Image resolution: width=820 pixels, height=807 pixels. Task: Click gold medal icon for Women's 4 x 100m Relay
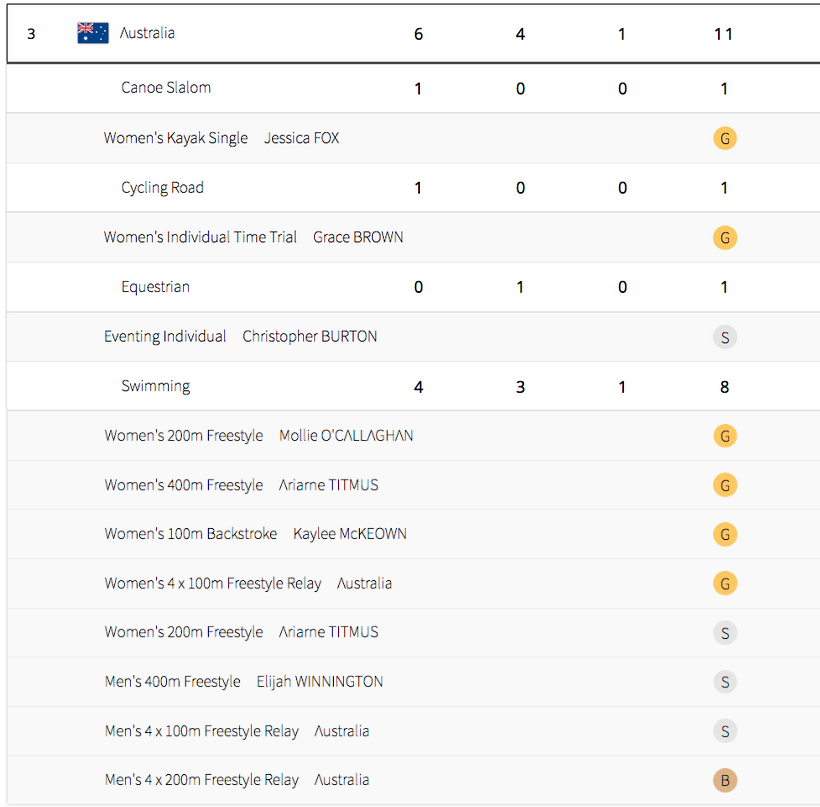point(725,583)
